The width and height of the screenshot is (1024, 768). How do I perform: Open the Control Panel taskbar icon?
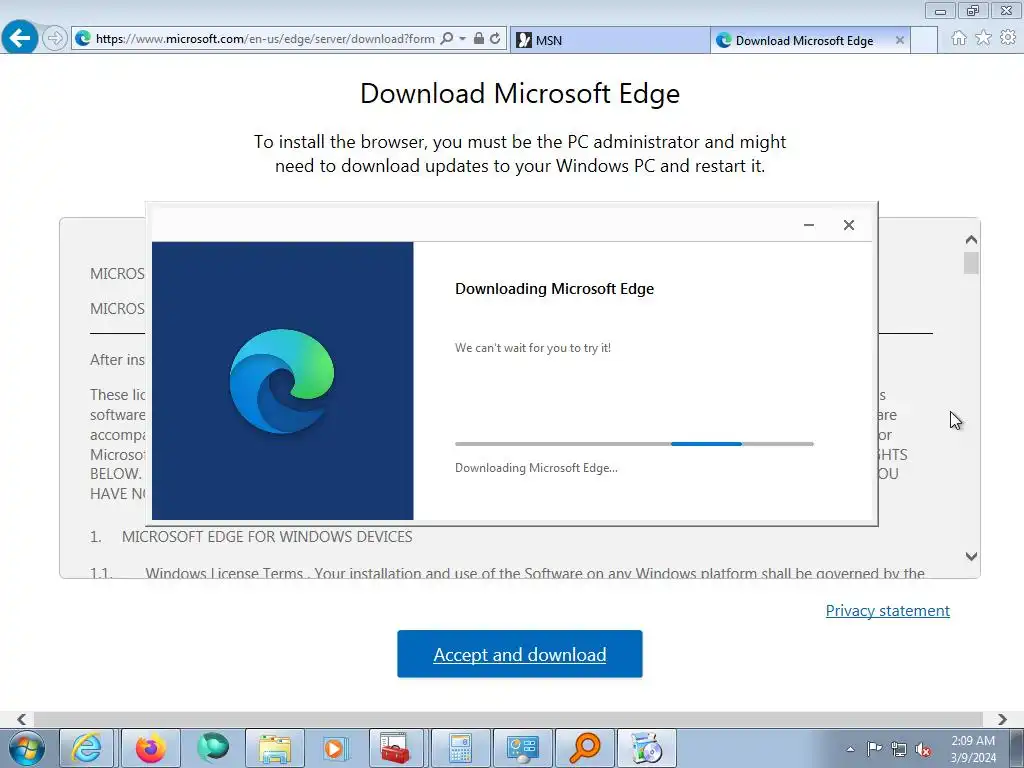[522, 748]
